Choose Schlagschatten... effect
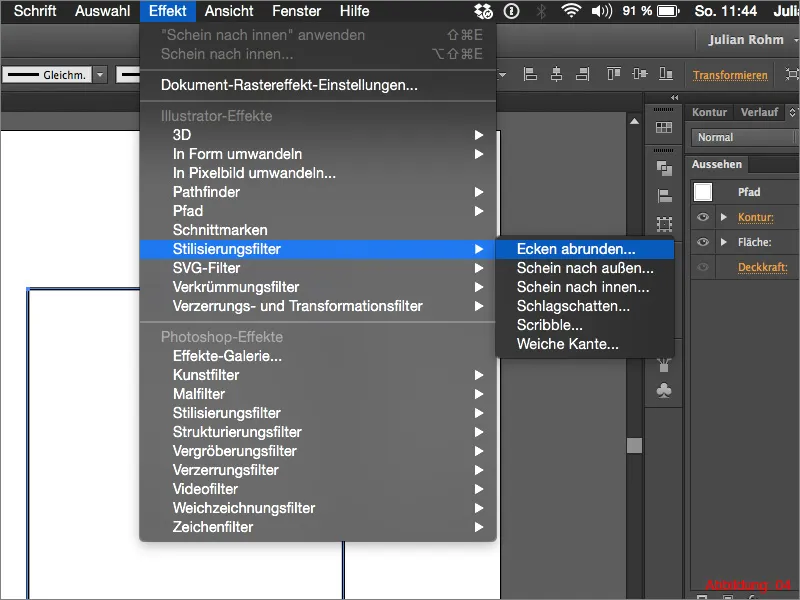This screenshot has height=600, width=800. (x=585, y=306)
